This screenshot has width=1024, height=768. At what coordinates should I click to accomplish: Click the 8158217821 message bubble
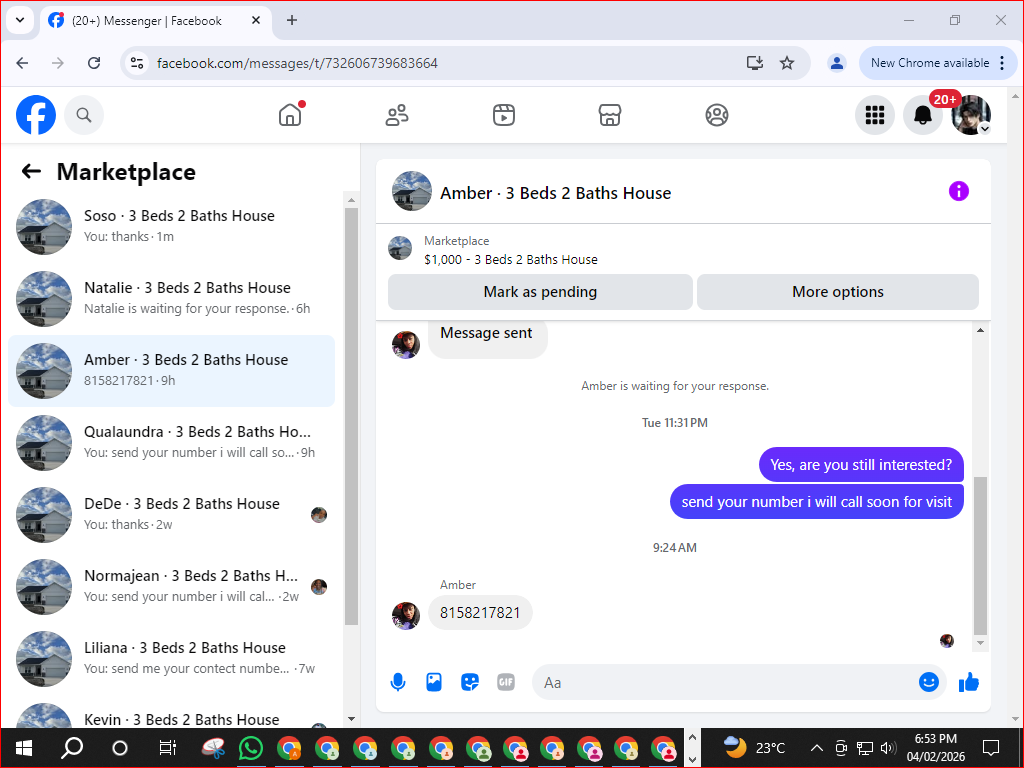click(480, 613)
